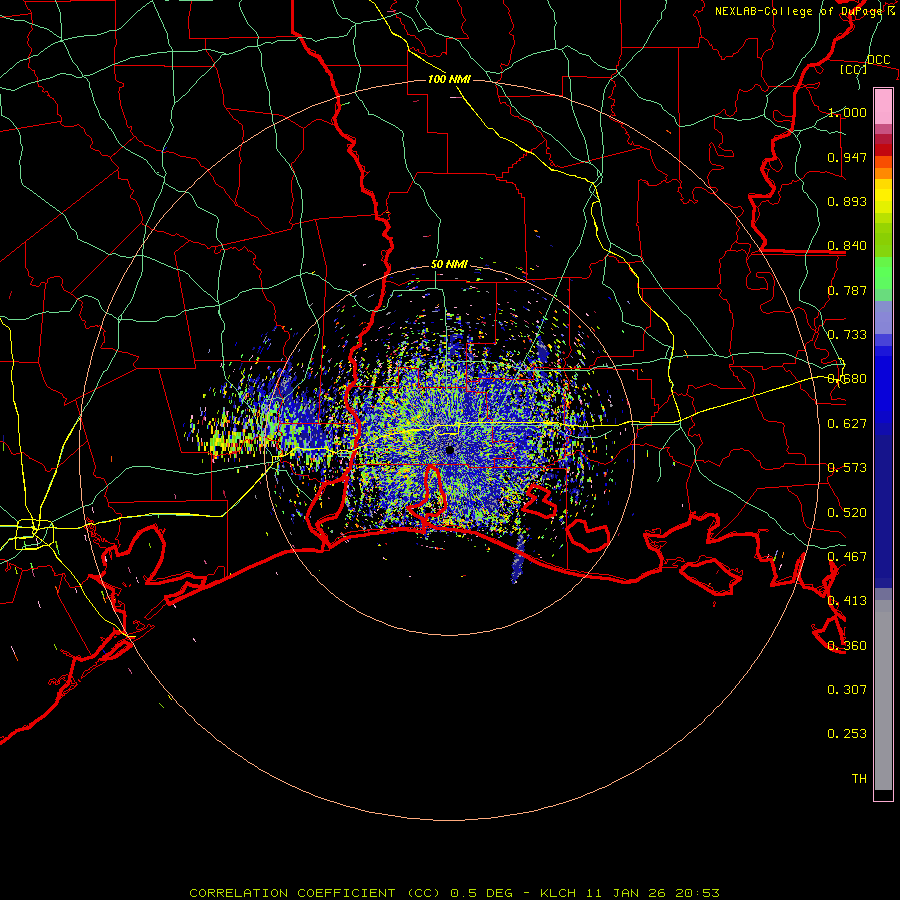Select the 0.413 scale value
This screenshot has height=900, width=900.
[x=847, y=601]
